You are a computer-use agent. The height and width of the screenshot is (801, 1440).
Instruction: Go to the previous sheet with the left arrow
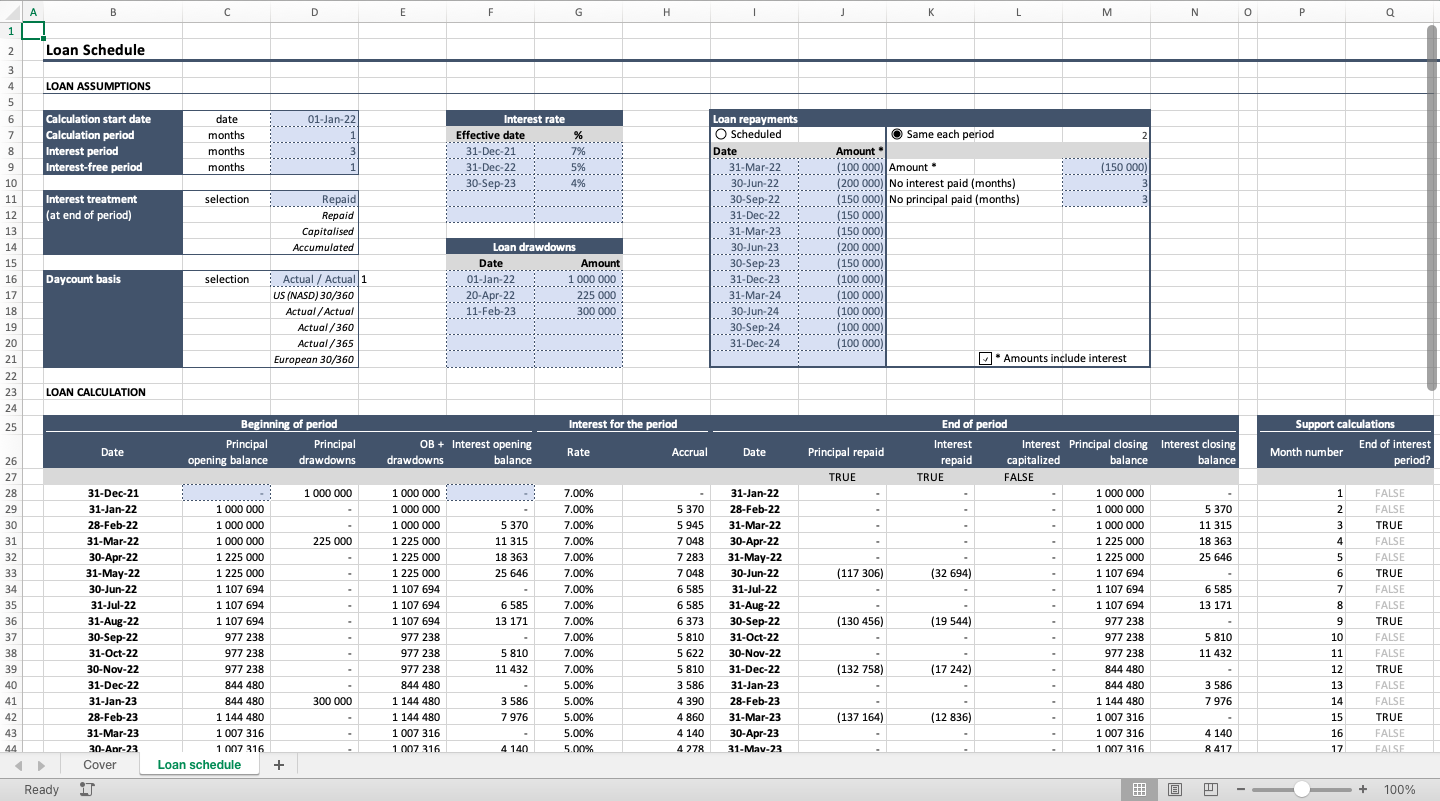19,765
